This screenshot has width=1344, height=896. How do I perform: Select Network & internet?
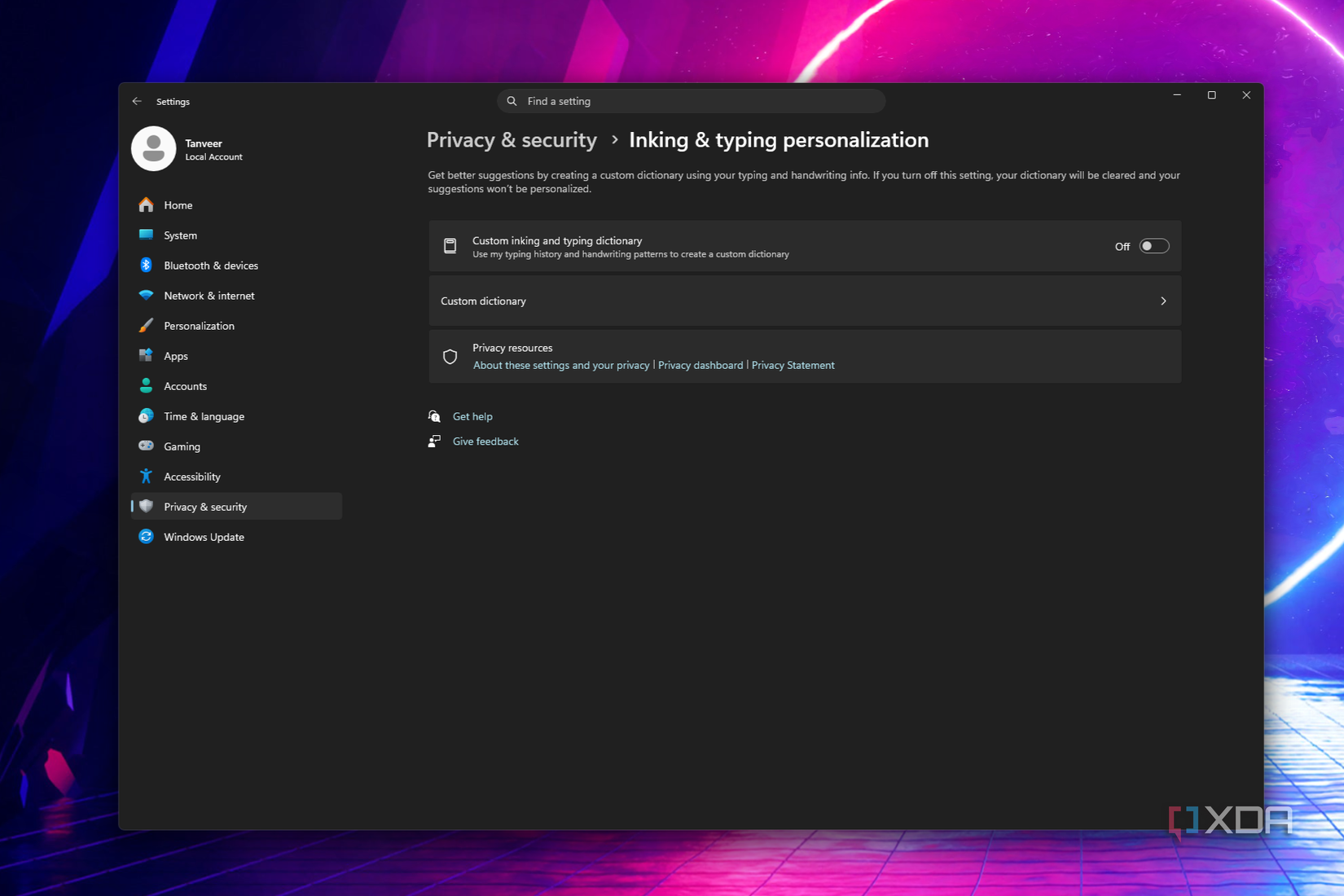[x=236, y=295]
